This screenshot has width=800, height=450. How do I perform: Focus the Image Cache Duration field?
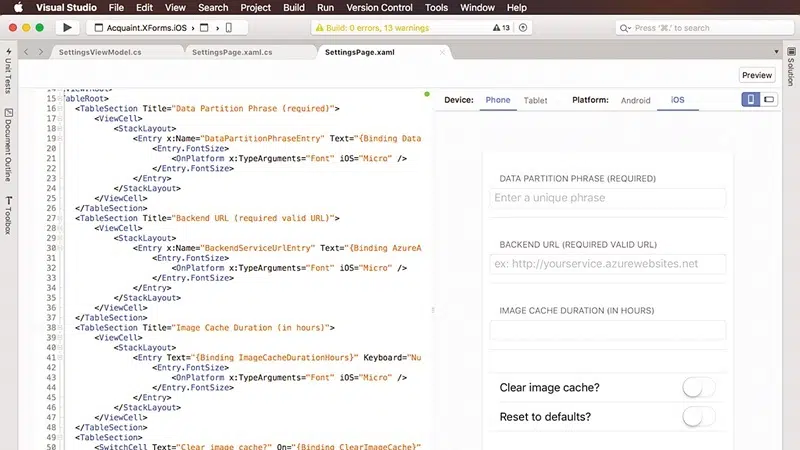607,330
